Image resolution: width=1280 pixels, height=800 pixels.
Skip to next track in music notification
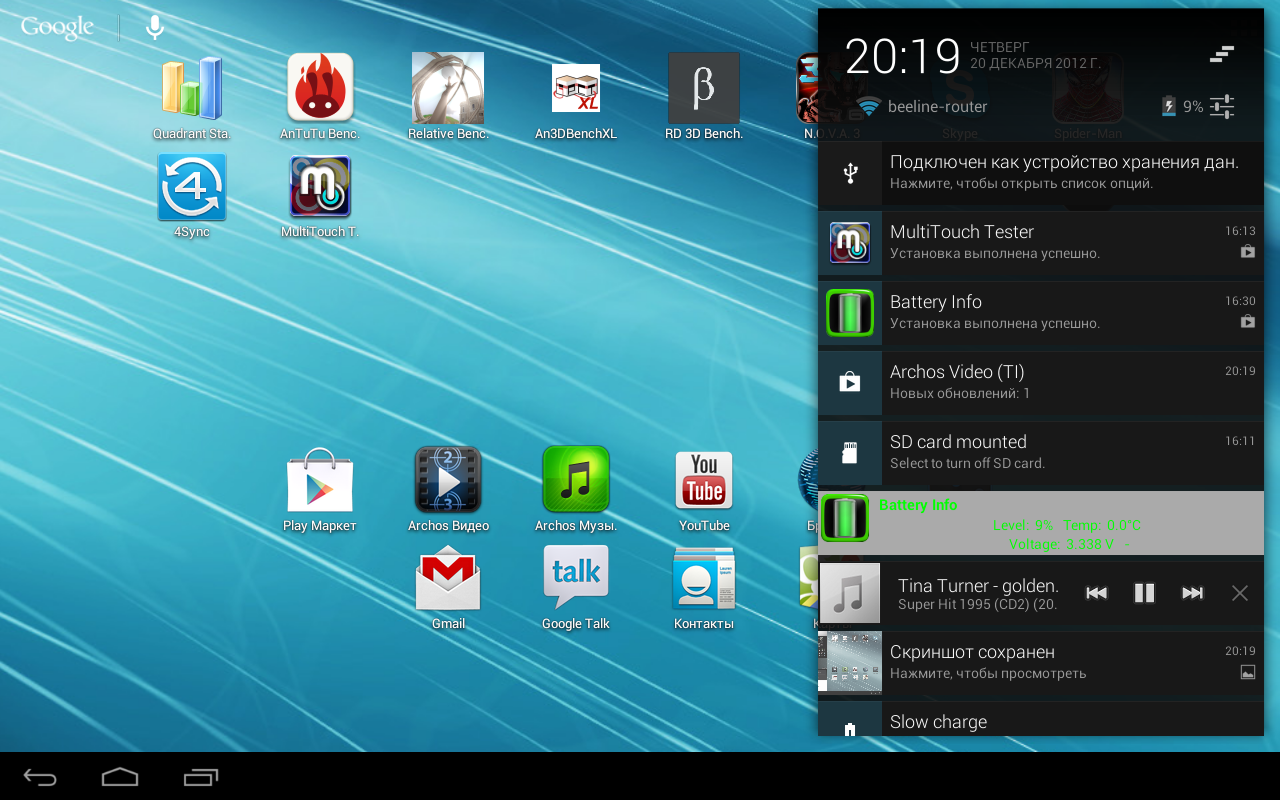(1192, 593)
